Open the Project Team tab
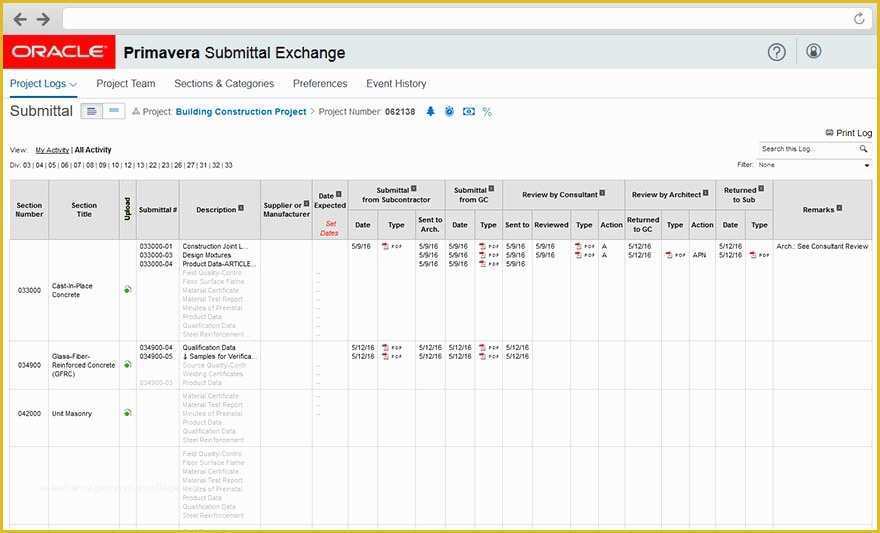Screen dimensions: 880x533 click(x=126, y=84)
